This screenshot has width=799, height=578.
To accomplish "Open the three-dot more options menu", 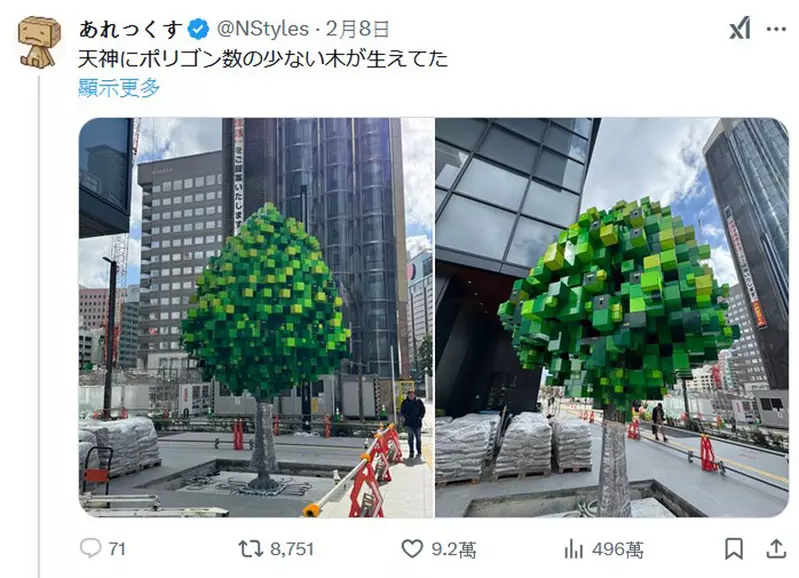I will click(x=777, y=29).
